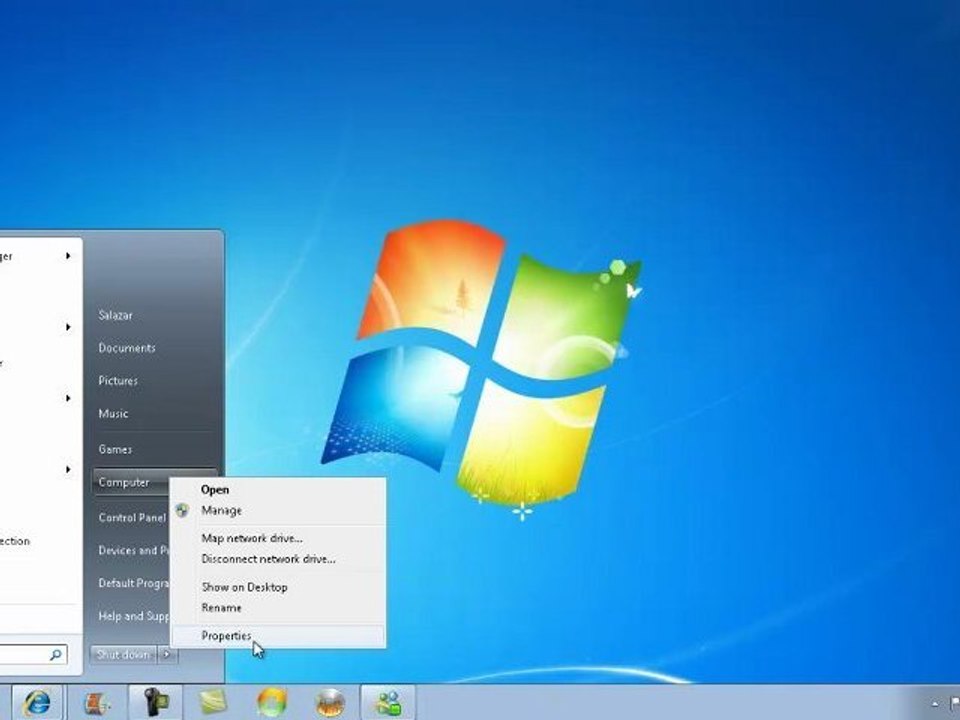Open Documents from the Start menu
The width and height of the screenshot is (960, 720).
(x=127, y=348)
